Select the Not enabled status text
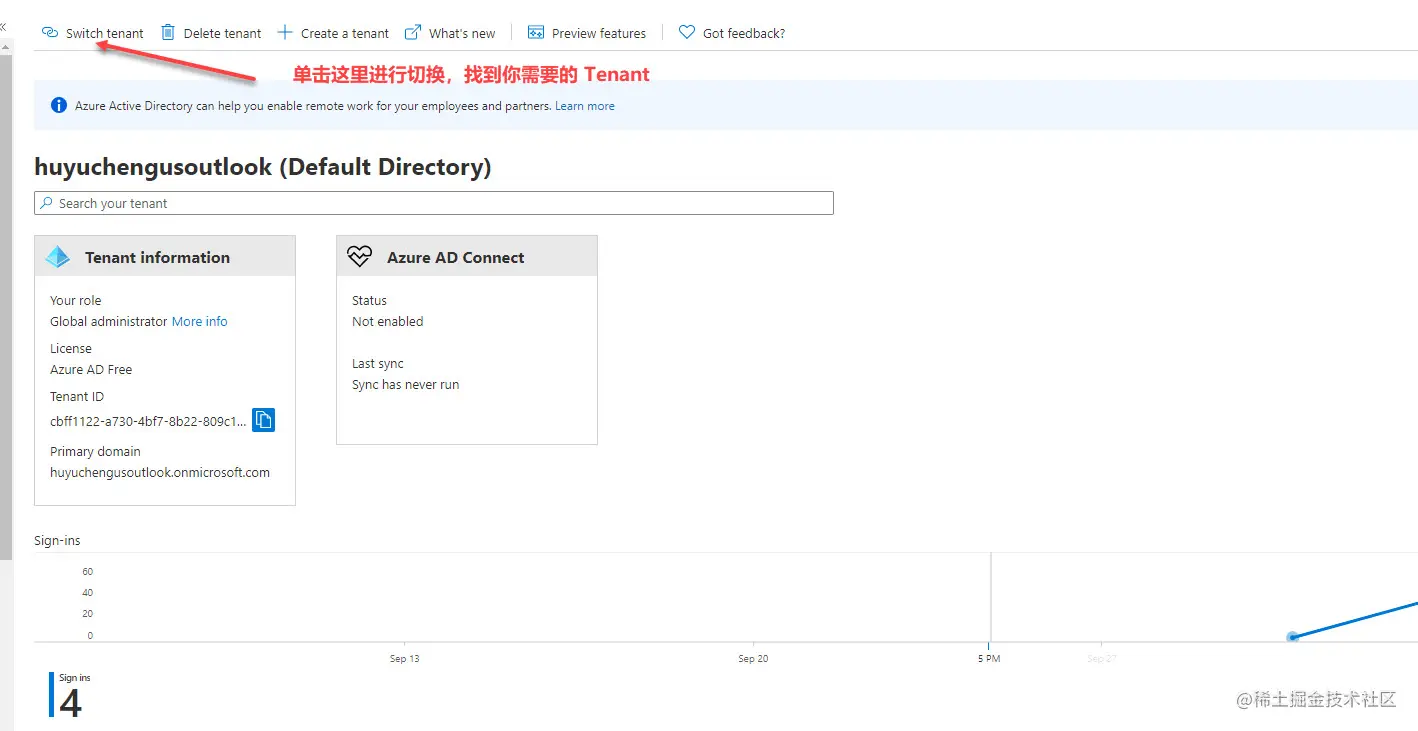Screen dimensions: 1418x731 pyautogui.click(x=388, y=322)
